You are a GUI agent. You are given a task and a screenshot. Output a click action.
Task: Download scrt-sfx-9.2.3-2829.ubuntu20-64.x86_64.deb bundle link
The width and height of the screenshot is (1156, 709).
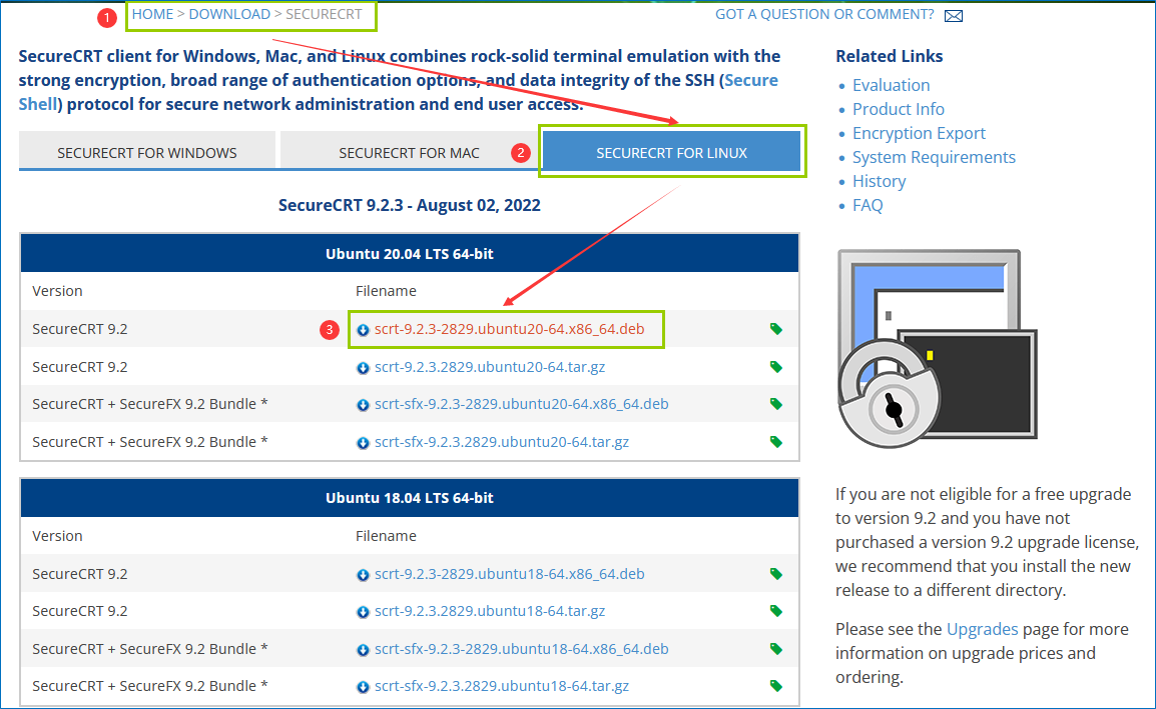click(x=521, y=403)
